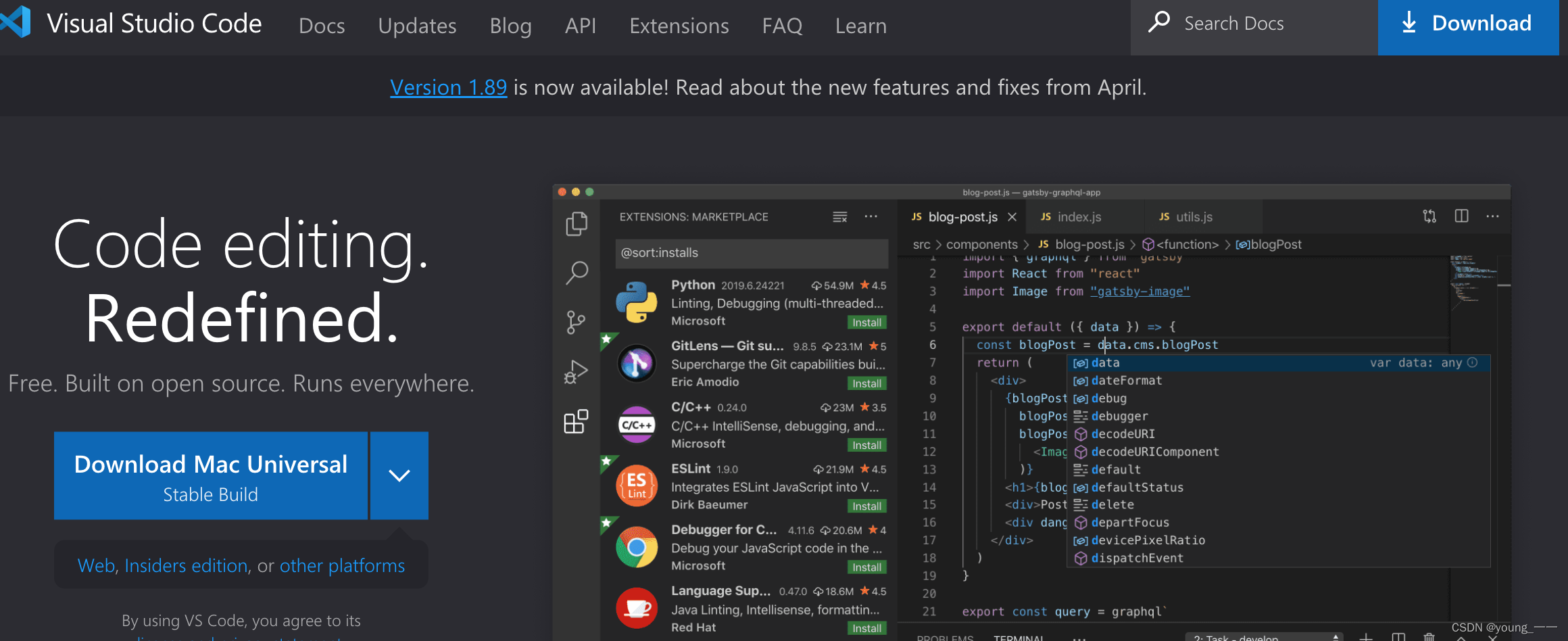Viewport: 1568px width, 641px height.
Task: Click the GitLens extension icon
Action: (637, 364)
